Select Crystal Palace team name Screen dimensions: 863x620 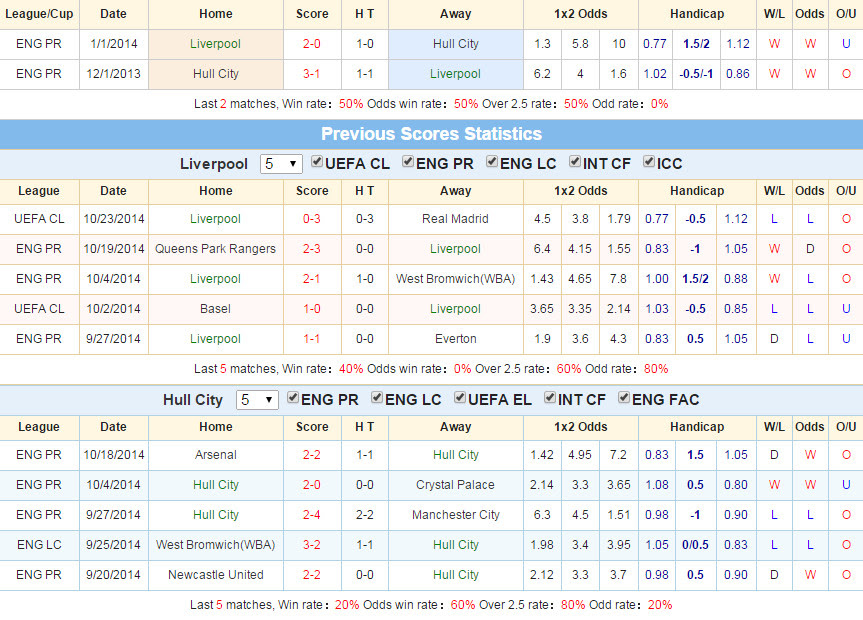(x=455, y=485)
